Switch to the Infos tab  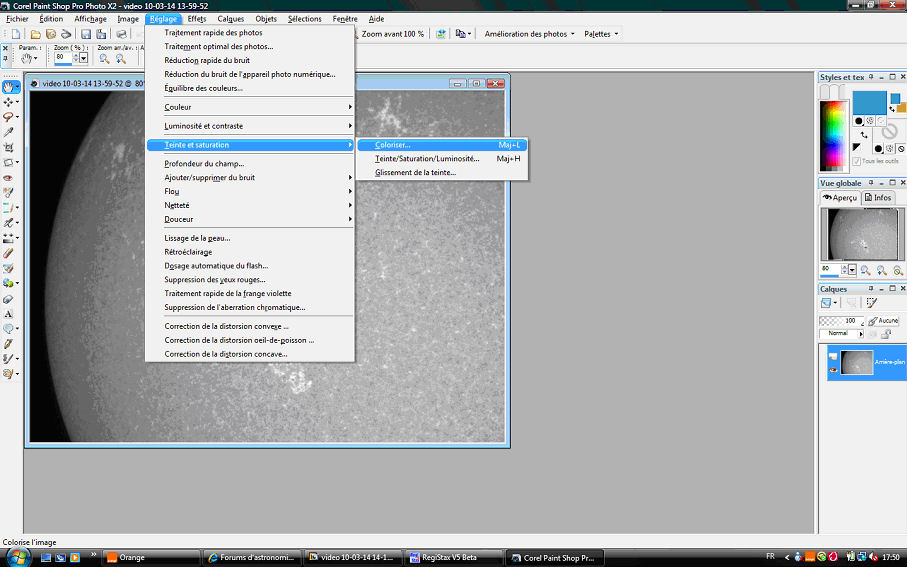click(x=878, y=198)
